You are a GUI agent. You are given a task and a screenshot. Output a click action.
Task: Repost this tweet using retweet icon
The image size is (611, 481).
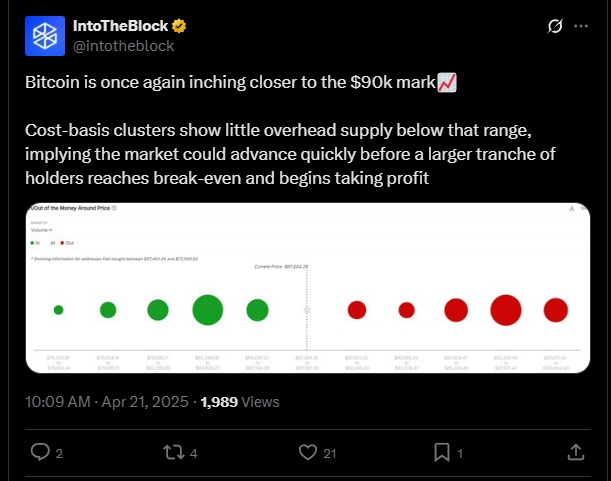[x=173, y=453]
